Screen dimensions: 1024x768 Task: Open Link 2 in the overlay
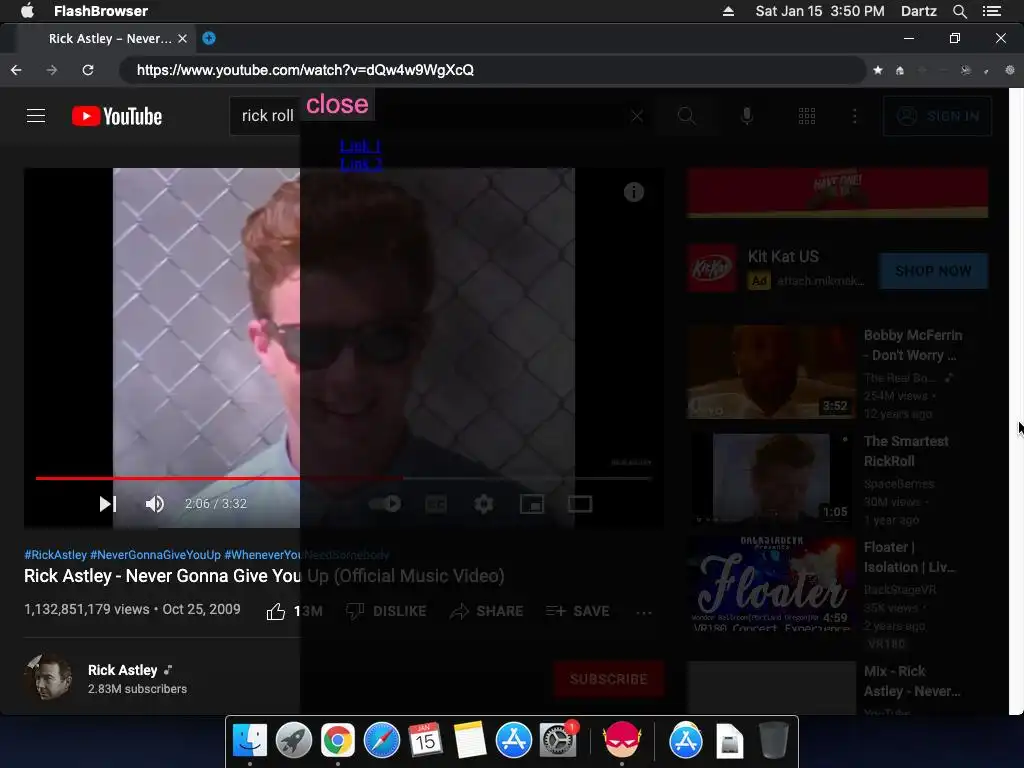360,163
